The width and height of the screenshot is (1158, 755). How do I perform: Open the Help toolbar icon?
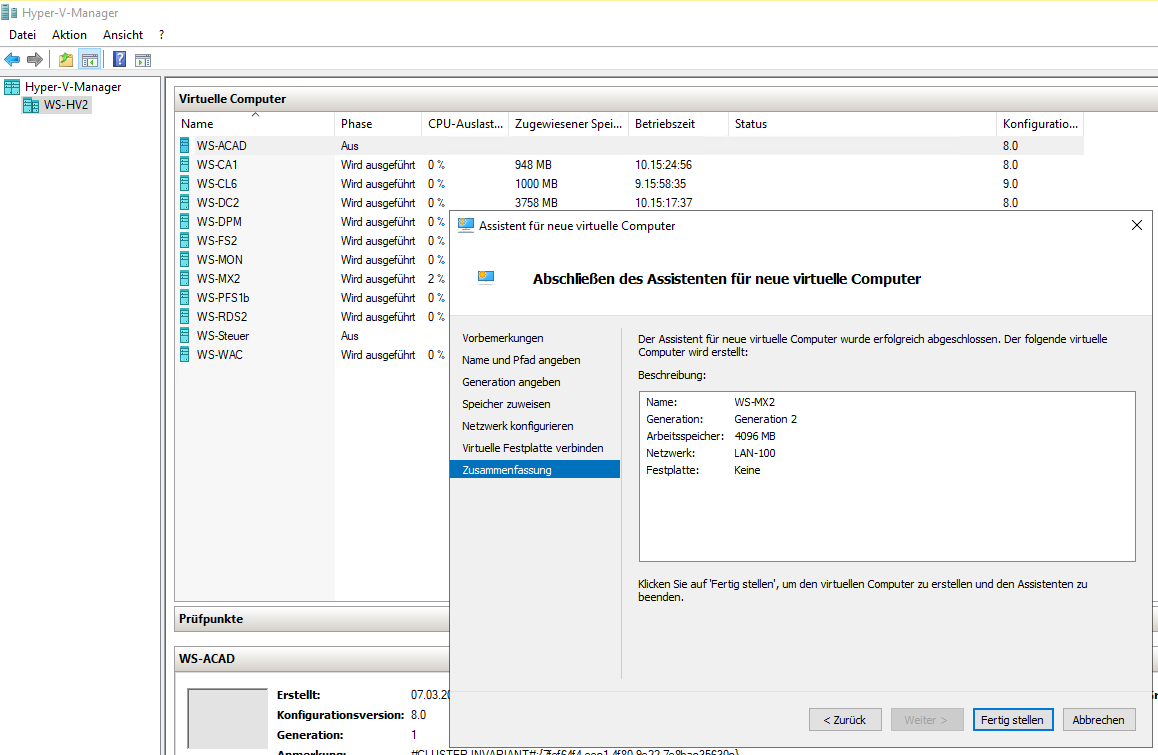[x=119, y=60]
